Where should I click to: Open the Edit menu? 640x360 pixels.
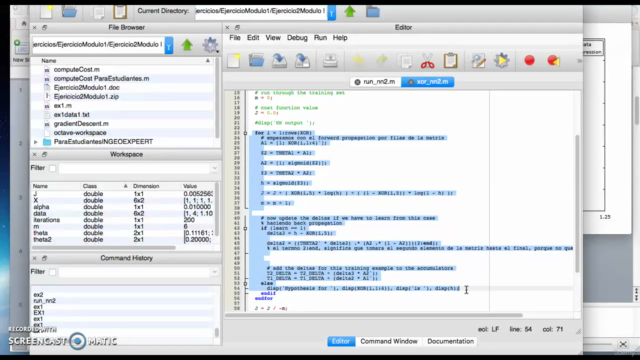pyautogui.click(x=253, y=38)
